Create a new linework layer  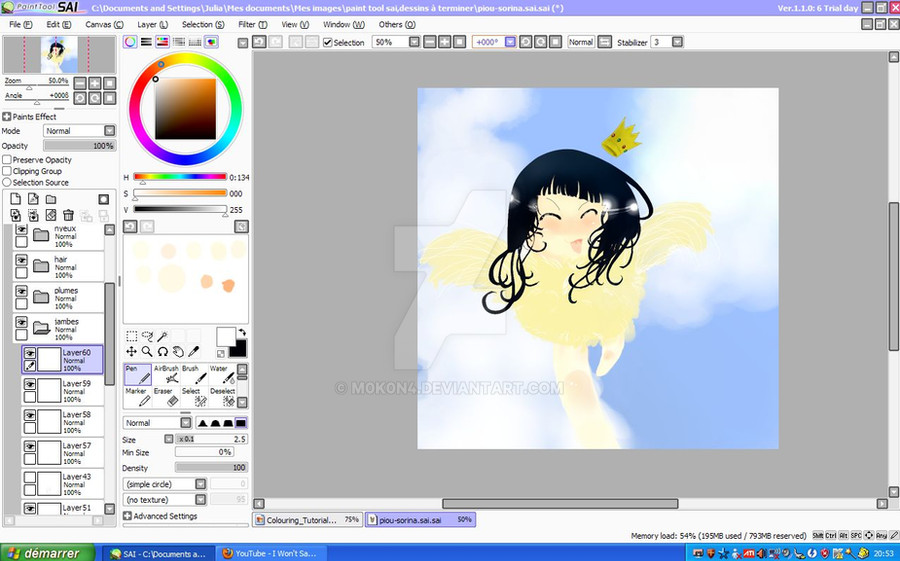(x=33, y=199)
